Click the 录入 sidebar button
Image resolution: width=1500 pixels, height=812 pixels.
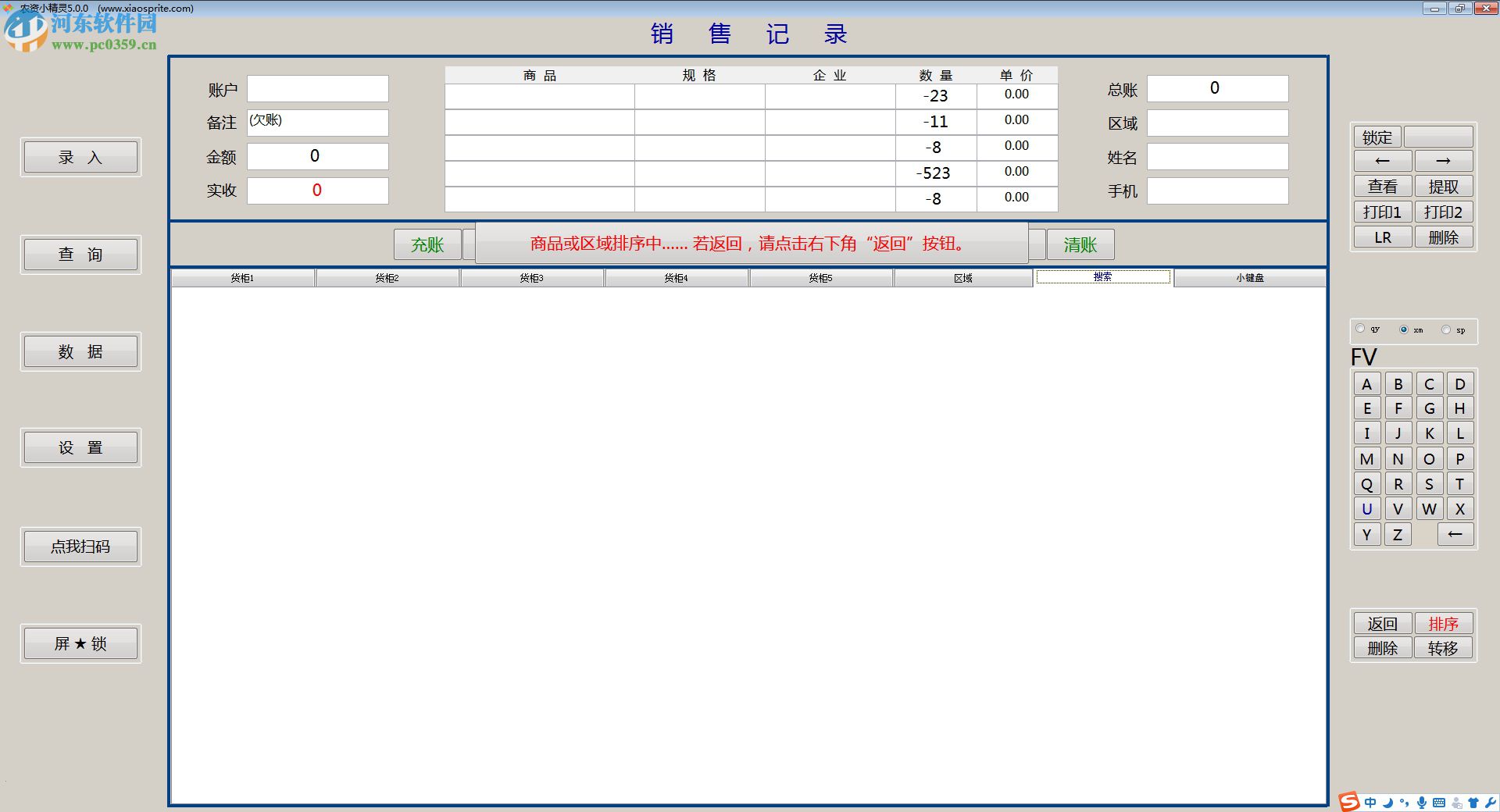click(80, 157)
